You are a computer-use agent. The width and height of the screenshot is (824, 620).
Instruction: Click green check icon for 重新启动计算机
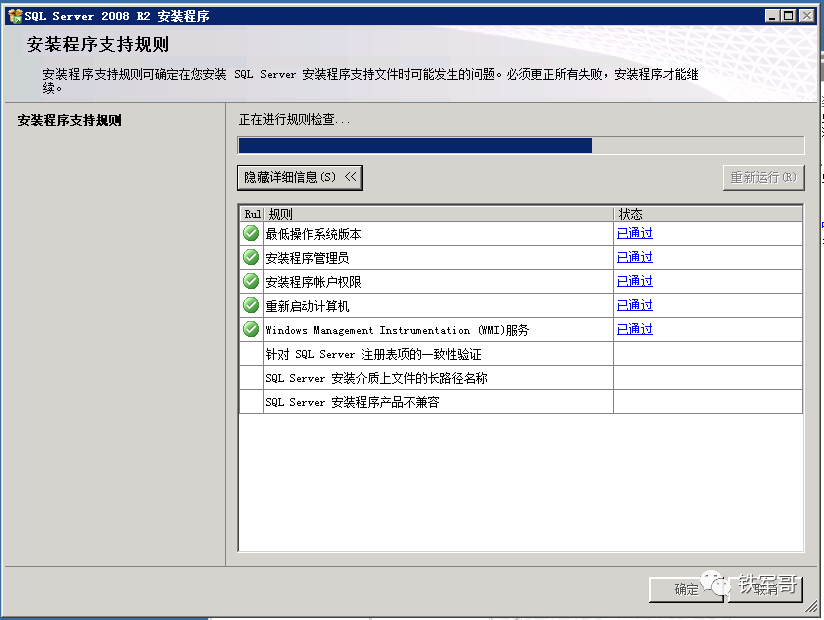point(251,305)
